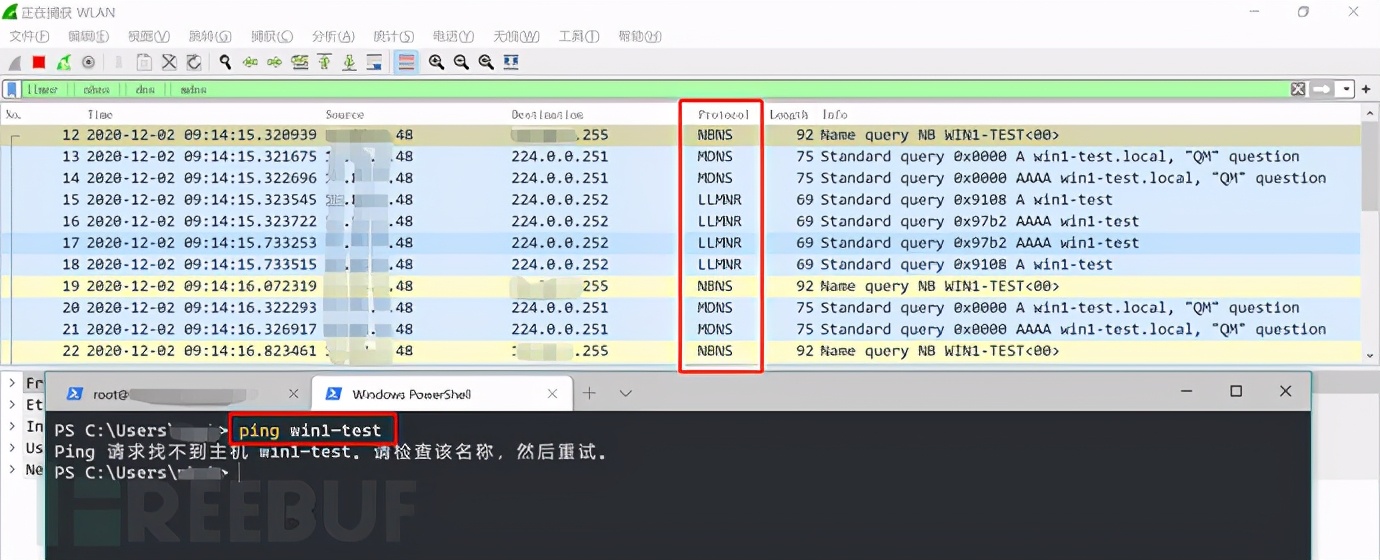Close the root@ terminal tab

tap(293, 394)
